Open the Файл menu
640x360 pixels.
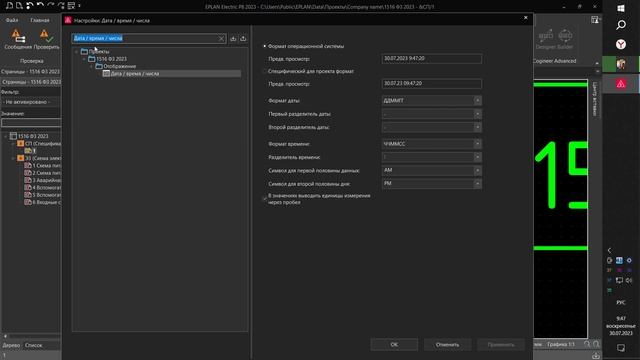(12, 20)
